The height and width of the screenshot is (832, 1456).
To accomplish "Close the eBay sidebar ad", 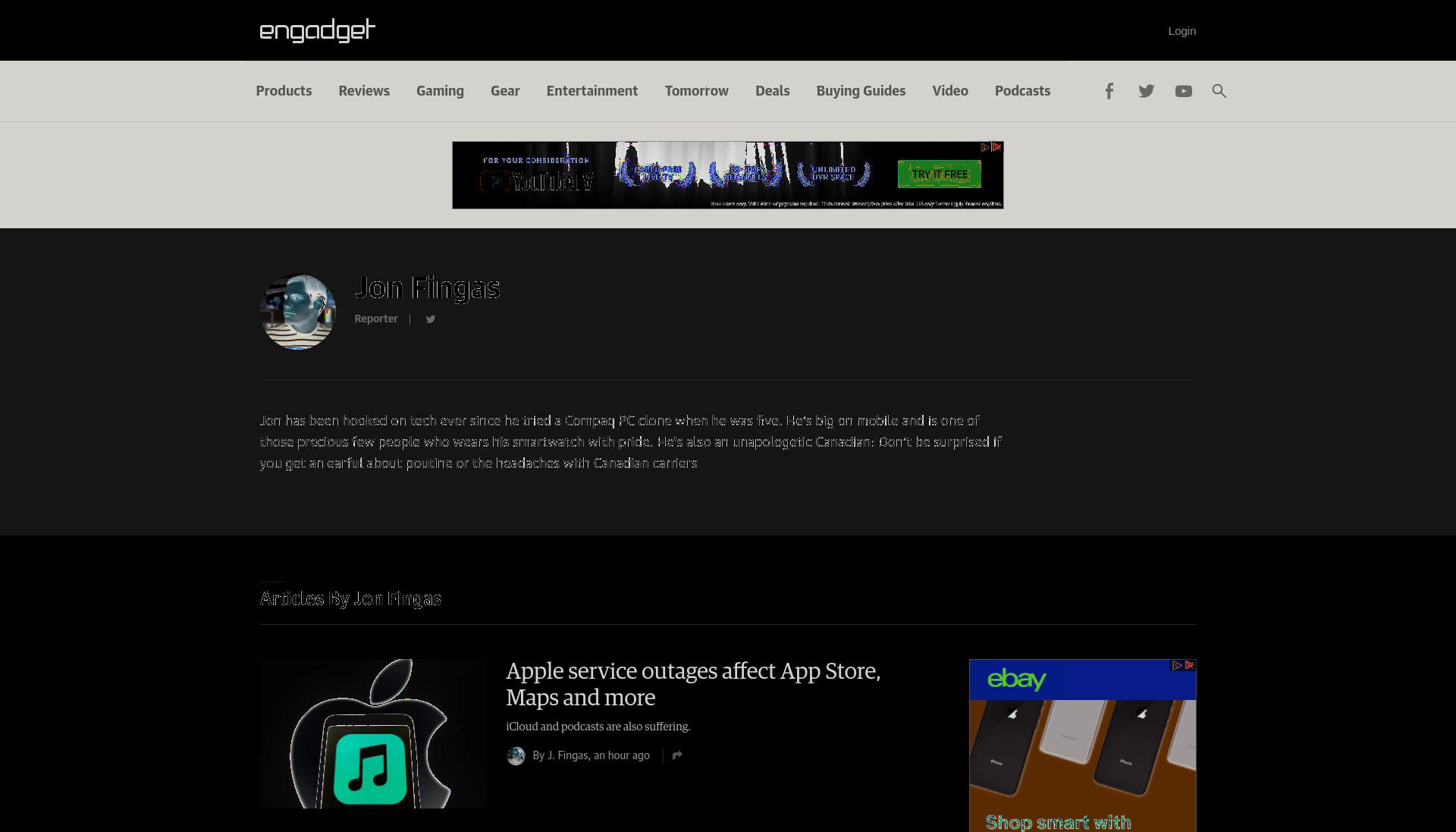I will pyautogui.click(x=1189, y=665).
